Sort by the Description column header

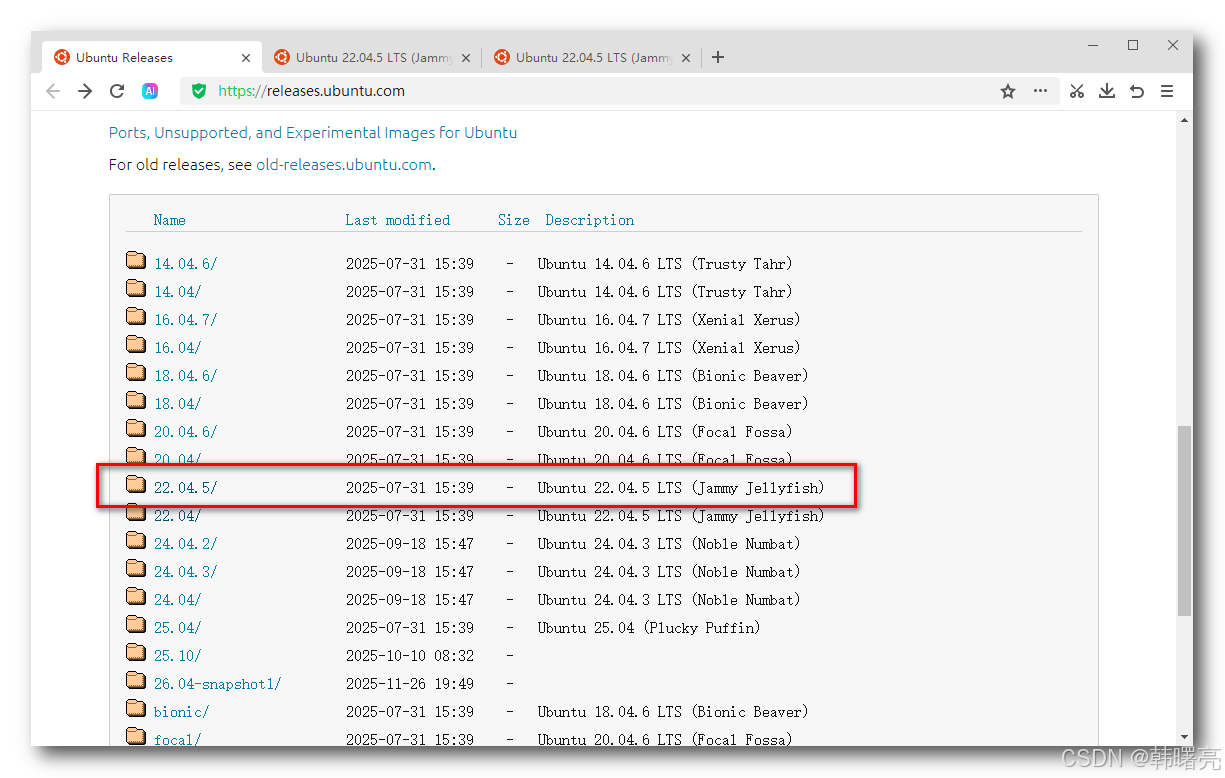(590, 220)
